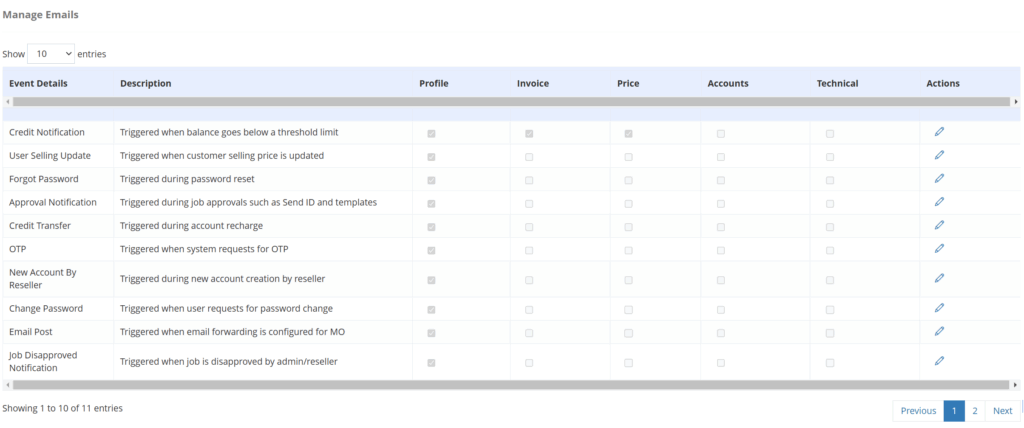Edit the Credit Notification email

939,132
